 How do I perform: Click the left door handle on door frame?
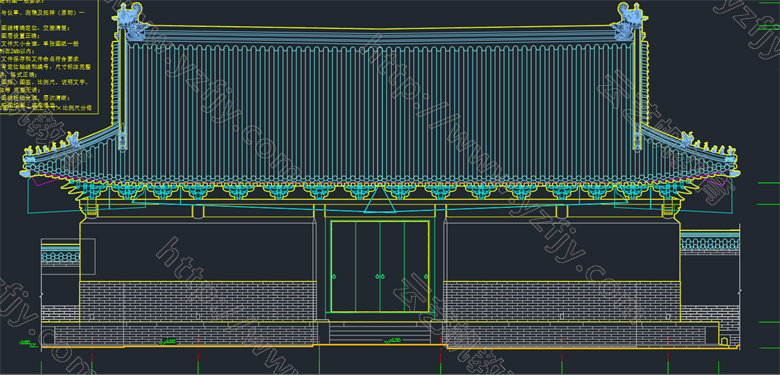coord(334,277)
